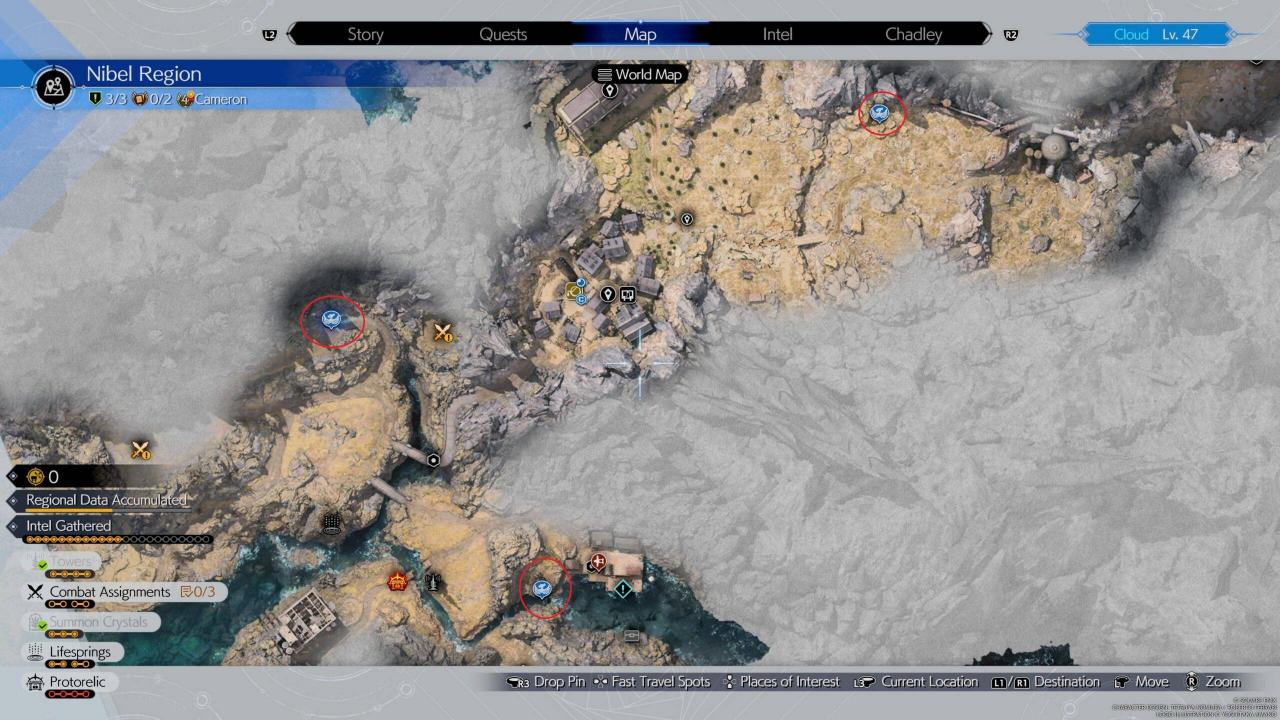This screenshot has height=720, width=1280.
Task: Click the Fast Travel Spots prompt
Action: coord(651,682)
